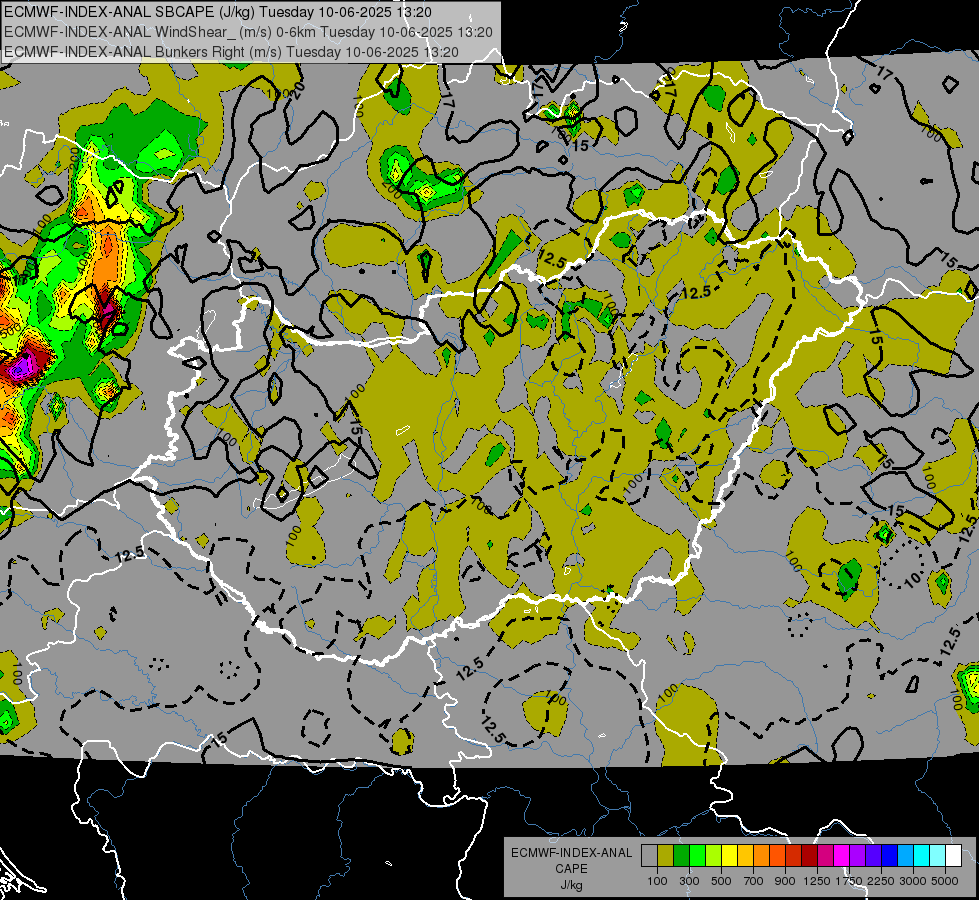This screenshot has width=979, height=900.
Task: Click the SBCAPE title line
Action: (x=218, y=12)
